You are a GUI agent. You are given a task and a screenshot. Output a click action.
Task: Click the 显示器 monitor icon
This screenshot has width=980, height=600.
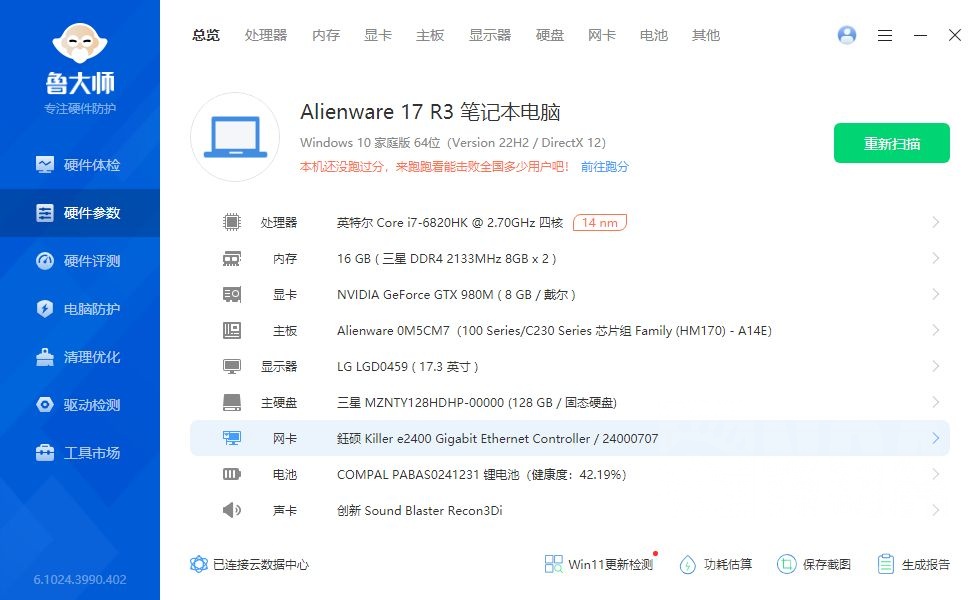point(232,366)
